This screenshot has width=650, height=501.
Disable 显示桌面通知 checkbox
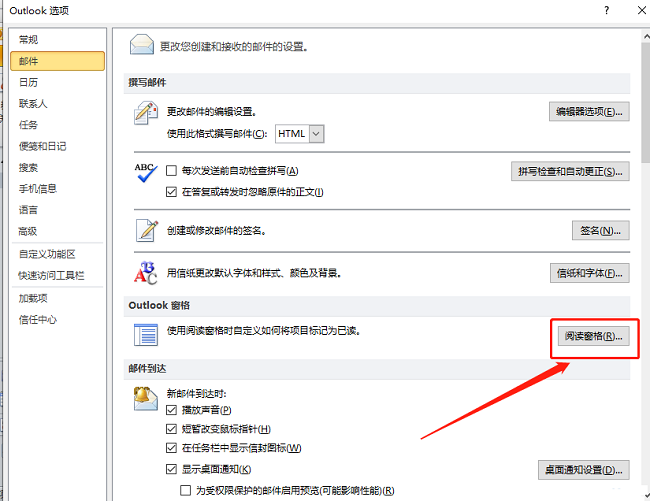coord(171,469)
